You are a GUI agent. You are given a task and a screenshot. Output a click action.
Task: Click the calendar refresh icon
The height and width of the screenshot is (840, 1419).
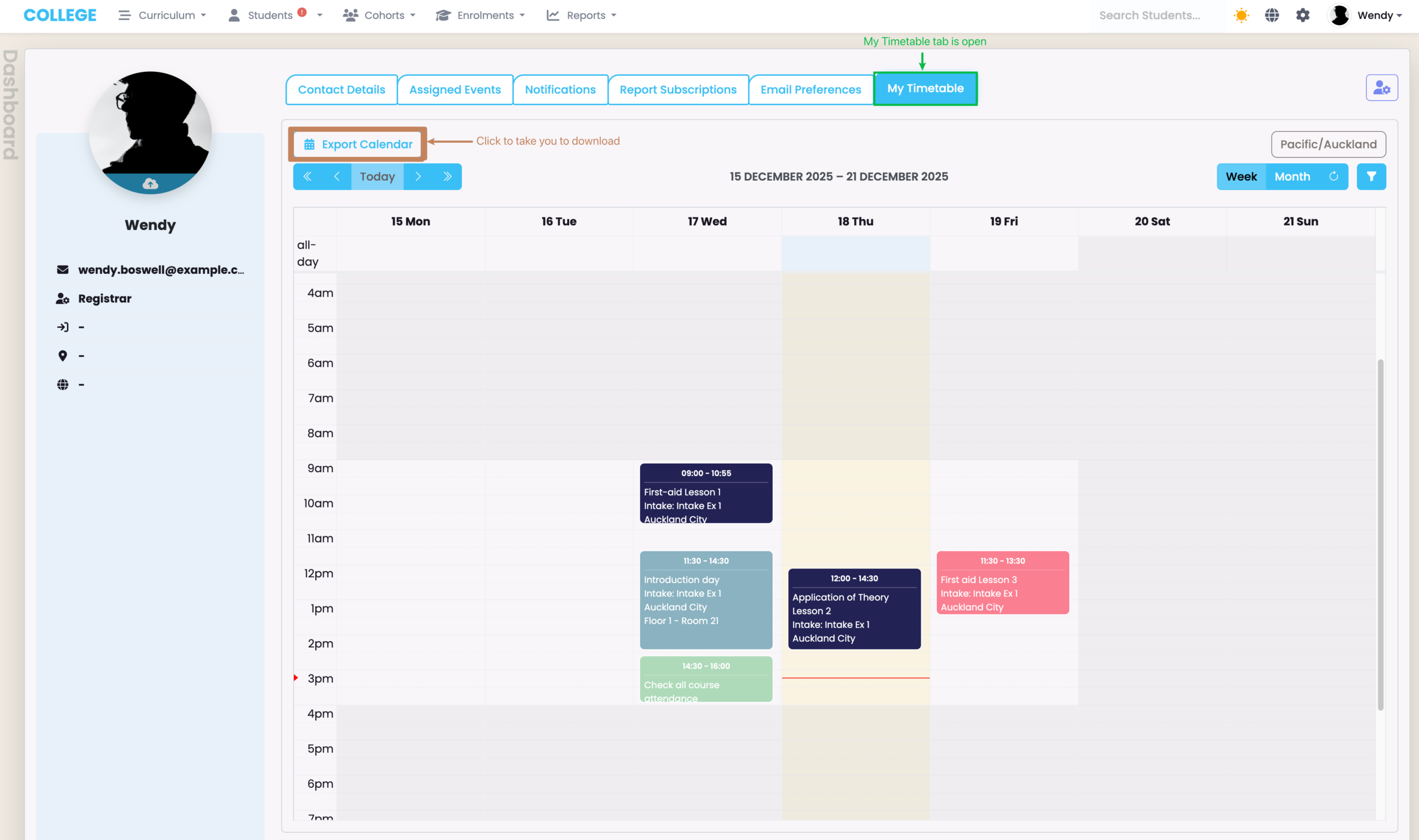tap(1334, 177)
